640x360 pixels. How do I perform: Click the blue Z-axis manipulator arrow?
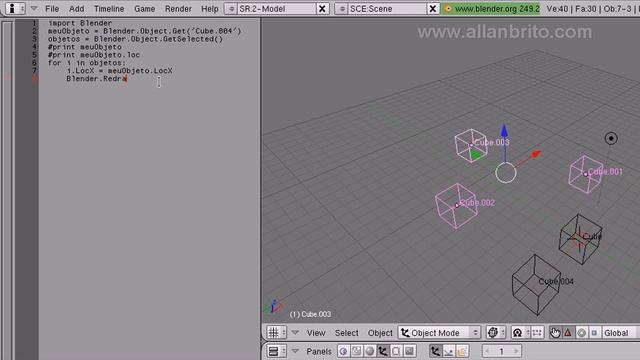[504, 131]
